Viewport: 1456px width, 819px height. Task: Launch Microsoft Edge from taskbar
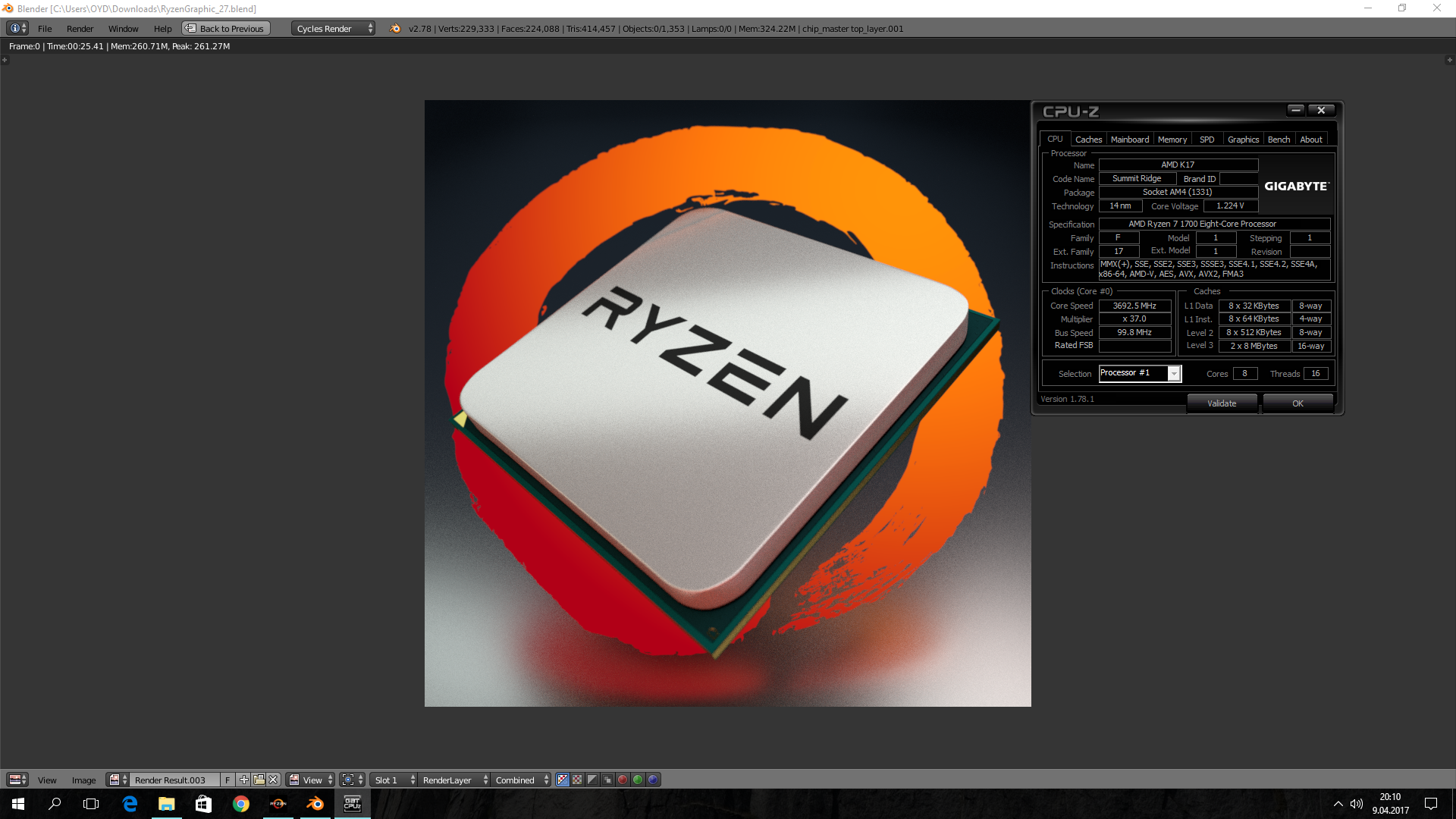tap(130, 804)
